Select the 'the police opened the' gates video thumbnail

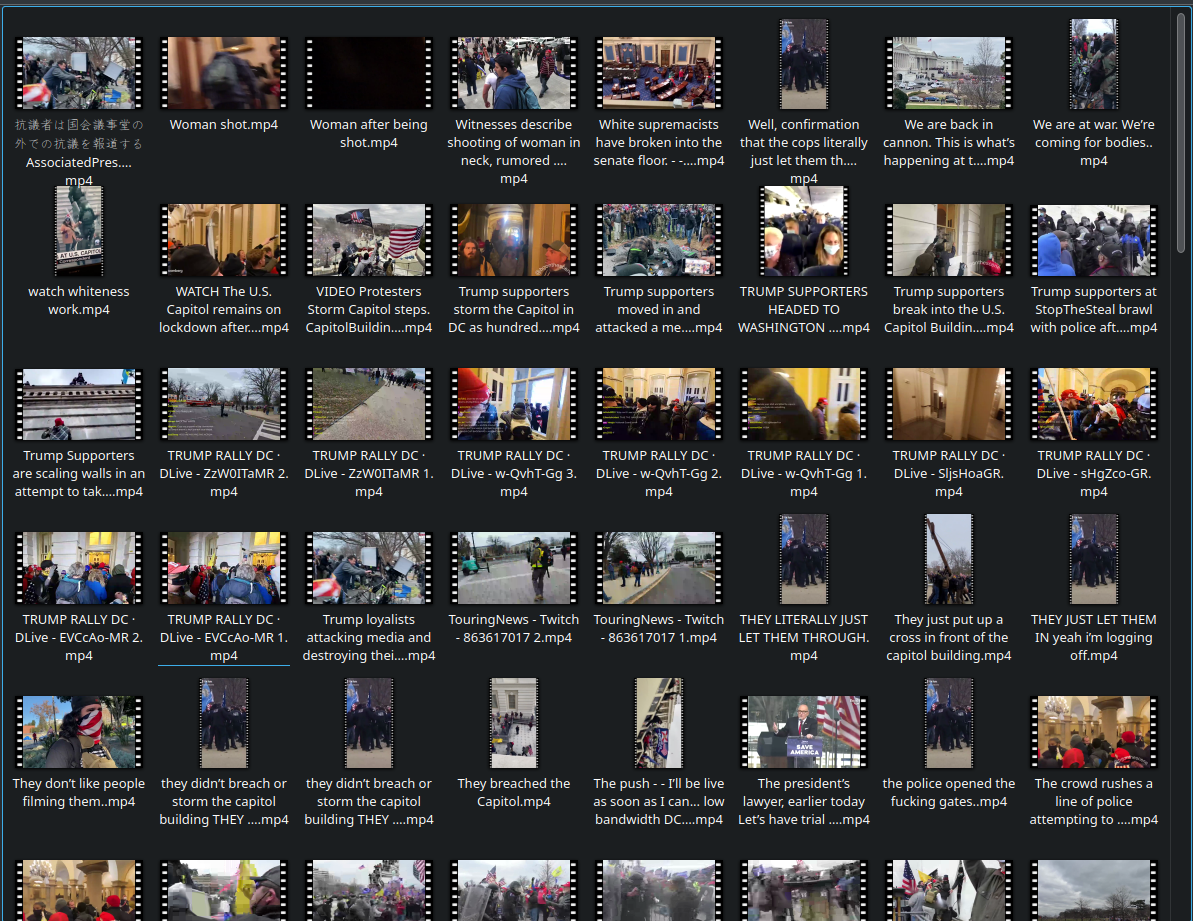point(949,723)
